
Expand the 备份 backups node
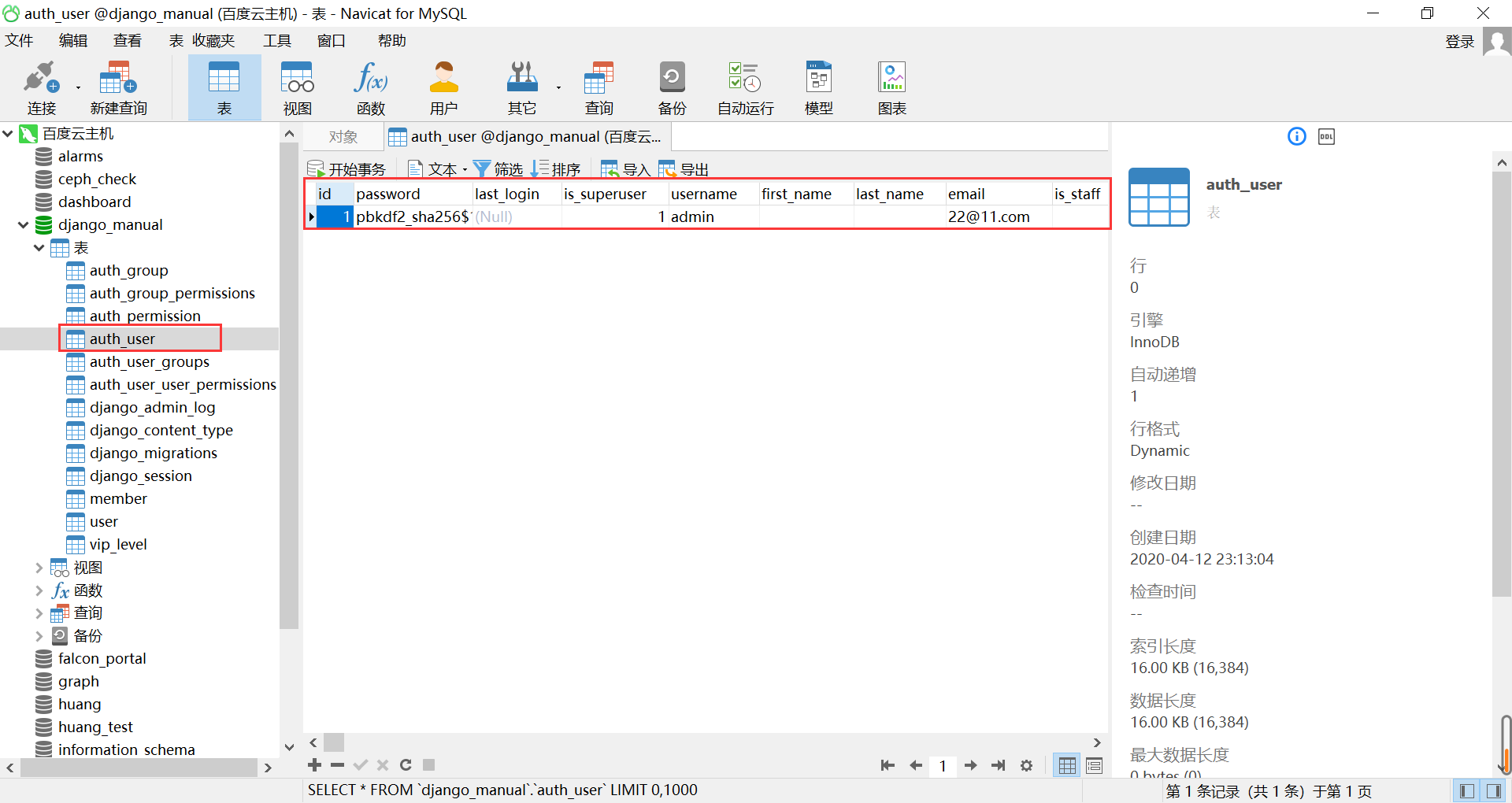(x=39, y=636)
